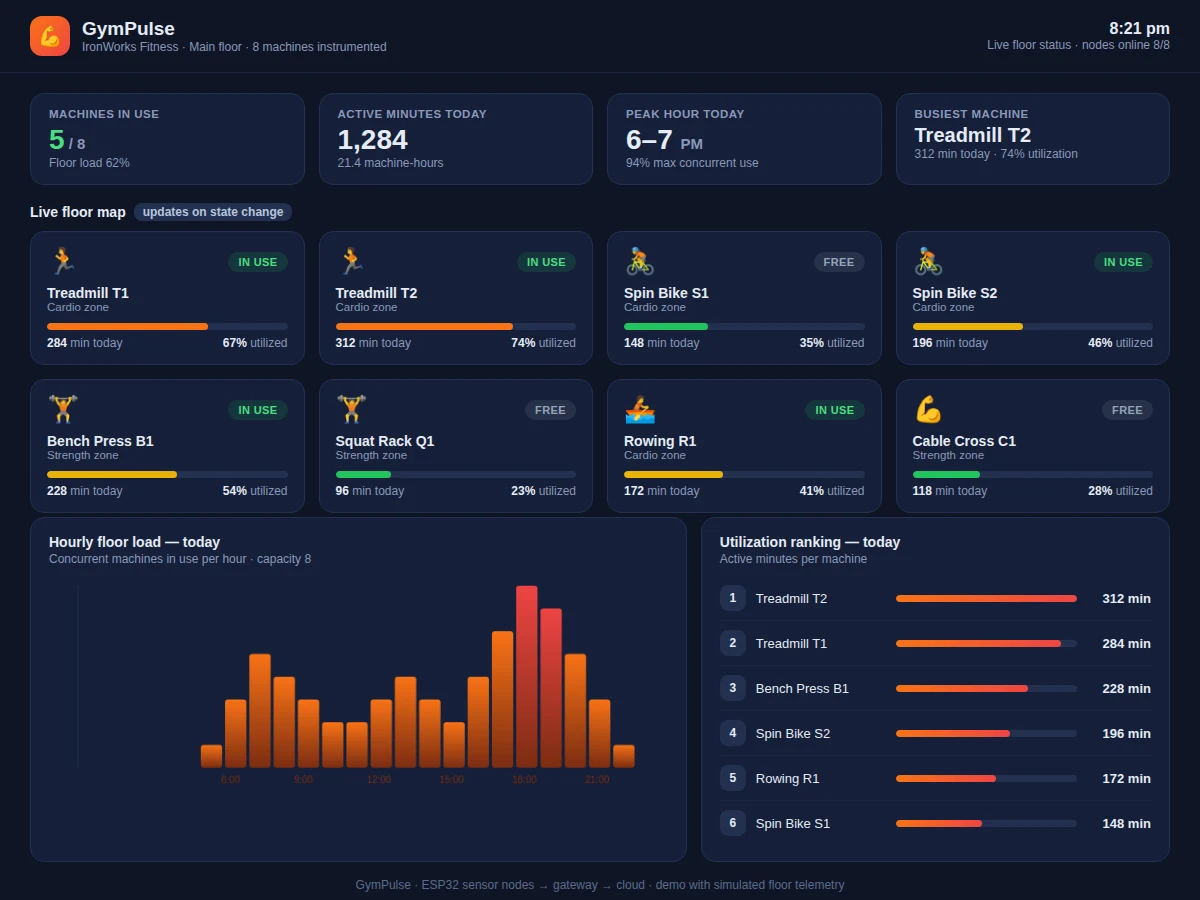Click the IN USE badge on Rowing R1
1200x900 pixels.
pyautogui.click(x=834, y=410)
